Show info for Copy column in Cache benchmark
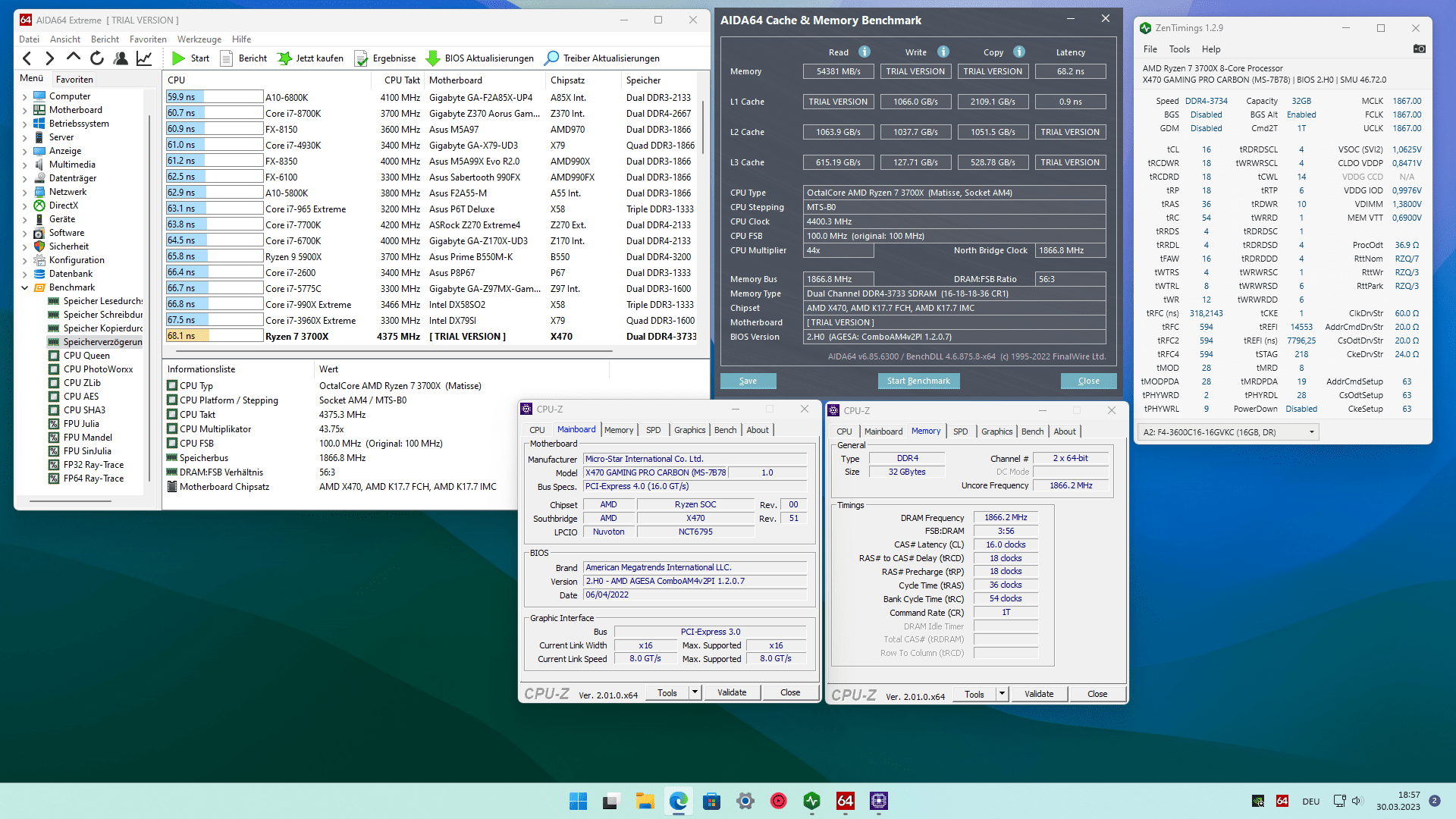Viewport: 1456px width, 819px height. 1019,52
